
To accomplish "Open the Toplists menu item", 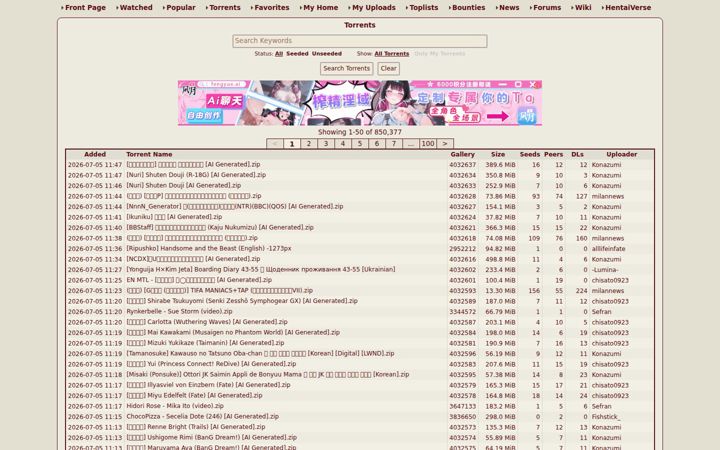I will 424,7.
